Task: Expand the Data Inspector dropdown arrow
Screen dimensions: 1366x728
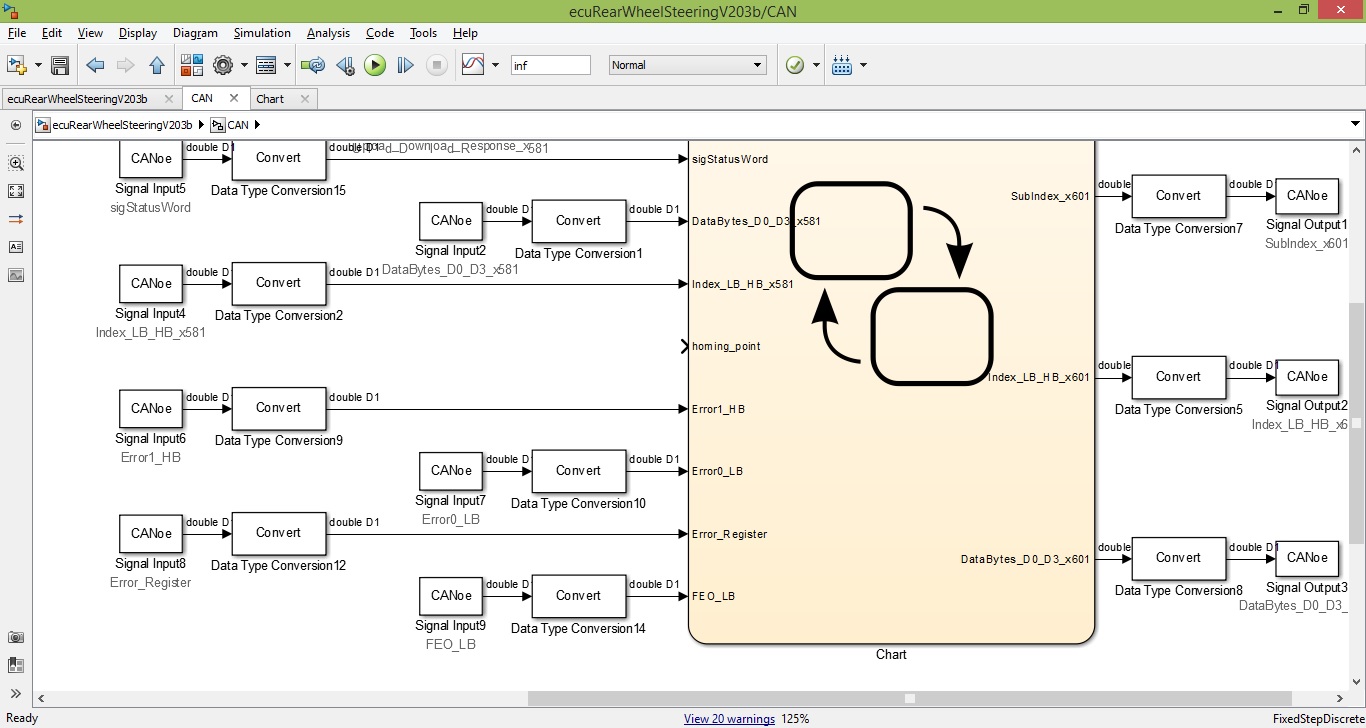Action: (x=495, y=66)
